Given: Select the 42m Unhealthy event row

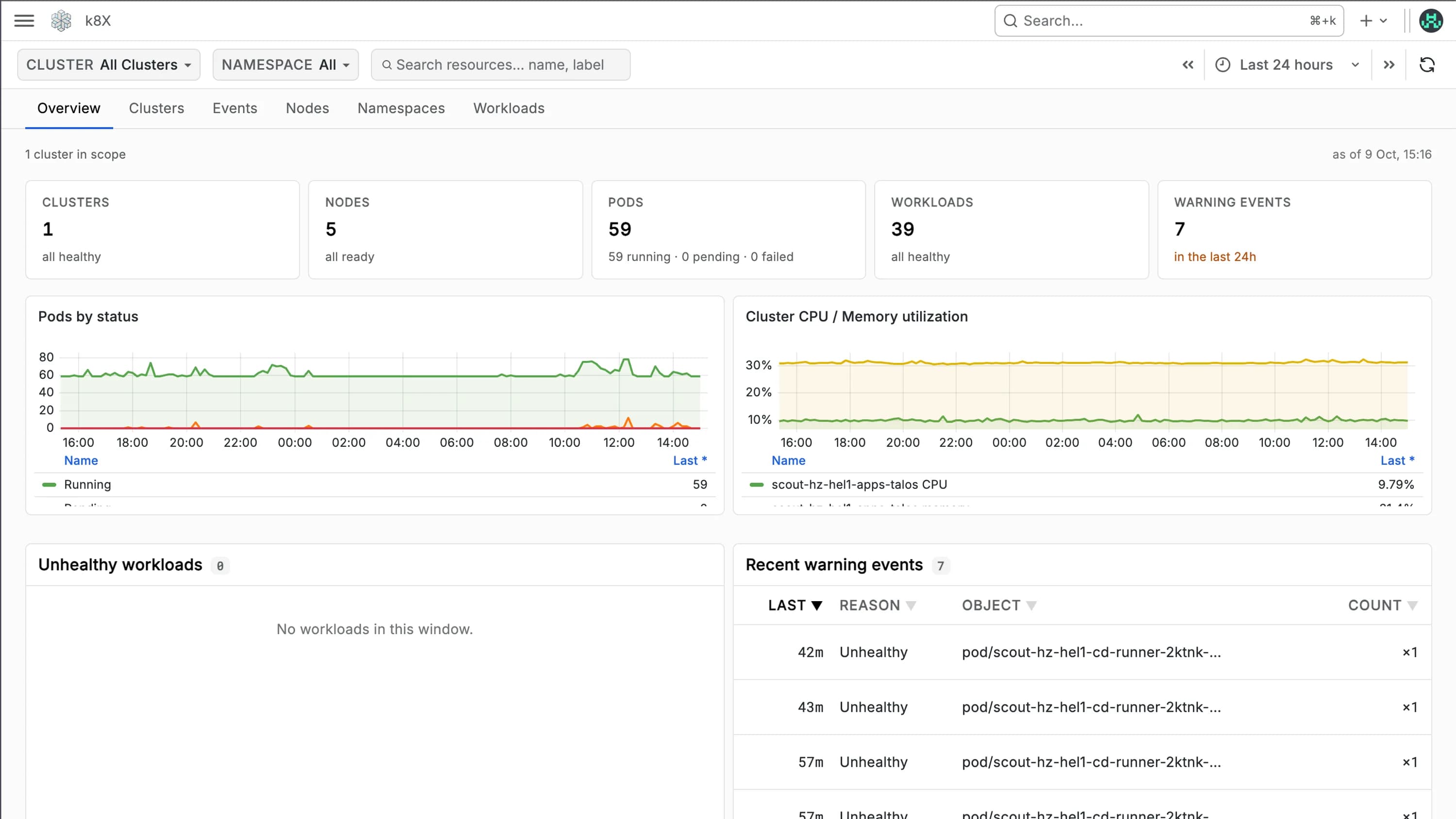Looking at the screenshot, I should pos(1082,652).
